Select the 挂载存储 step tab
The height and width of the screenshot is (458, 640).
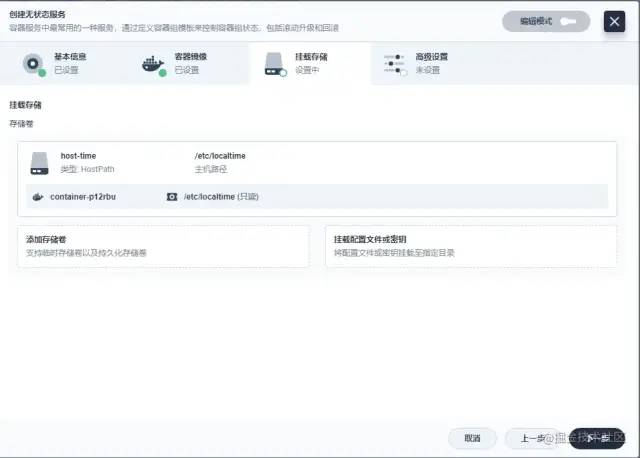pyautogui.click(x=309, y=64)
